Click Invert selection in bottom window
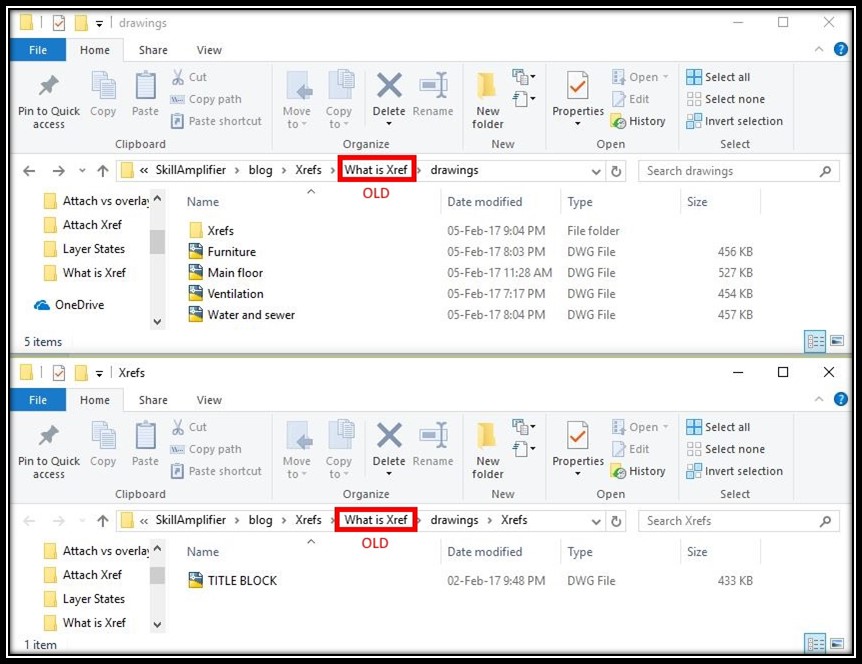 click(734, 471)
